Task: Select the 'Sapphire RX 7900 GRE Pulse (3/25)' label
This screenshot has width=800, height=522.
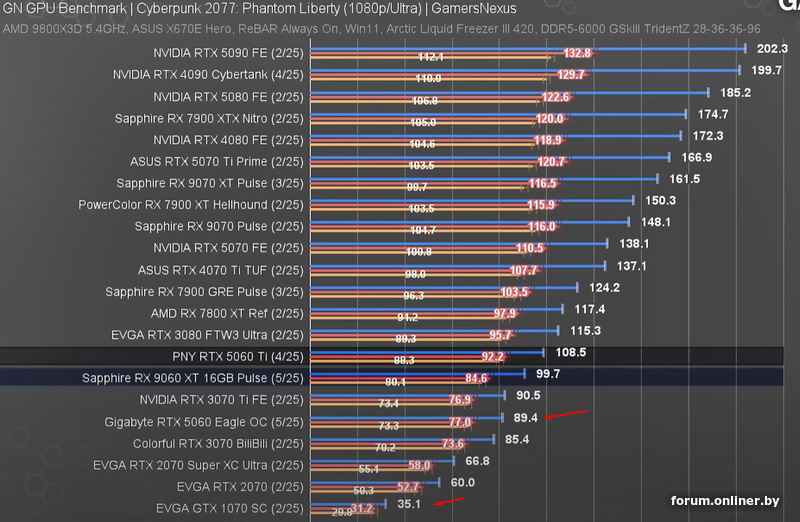Action: tap(204, 292)
